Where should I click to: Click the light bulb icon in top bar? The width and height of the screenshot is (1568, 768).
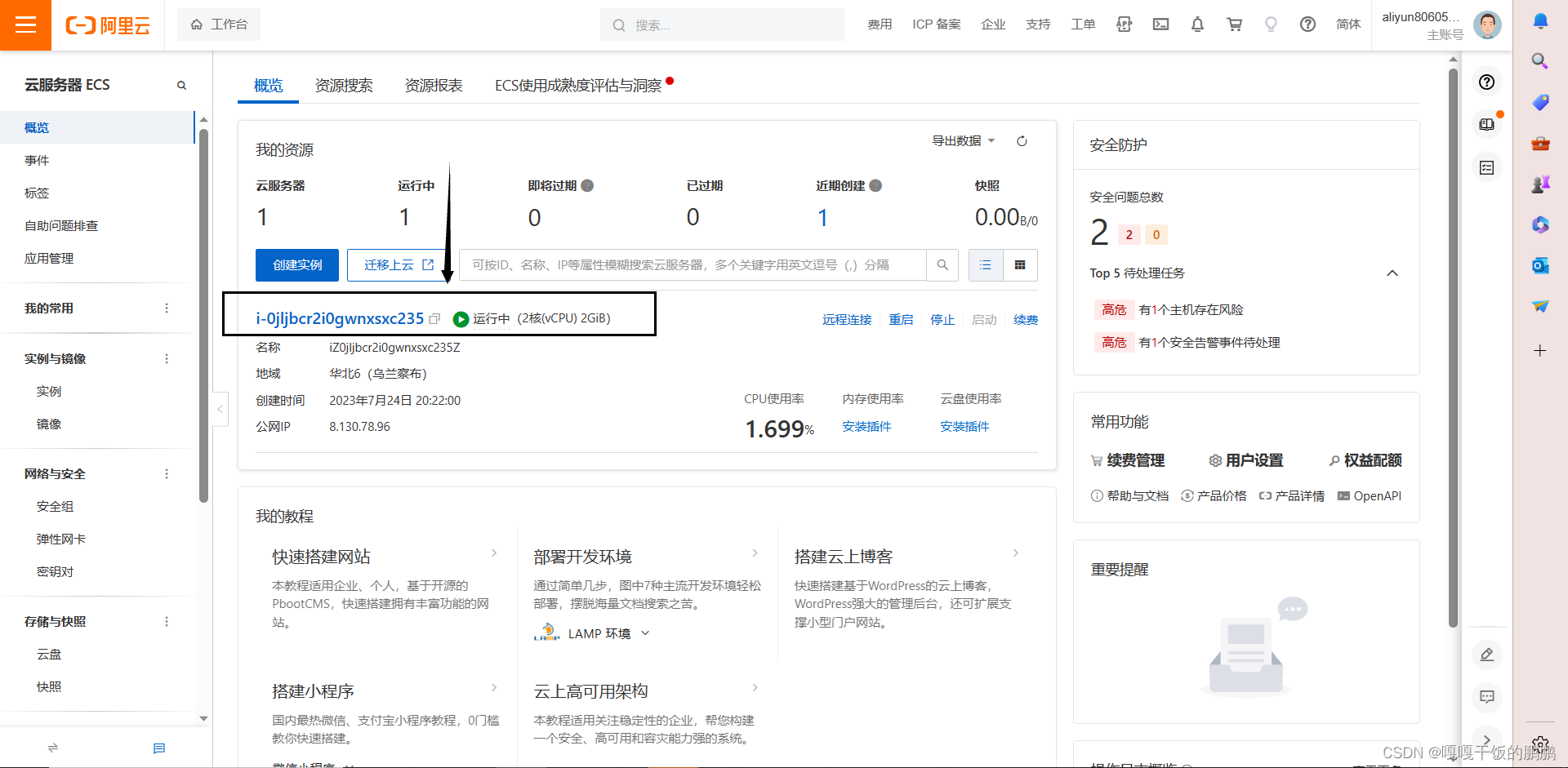tap(1271, 24)
